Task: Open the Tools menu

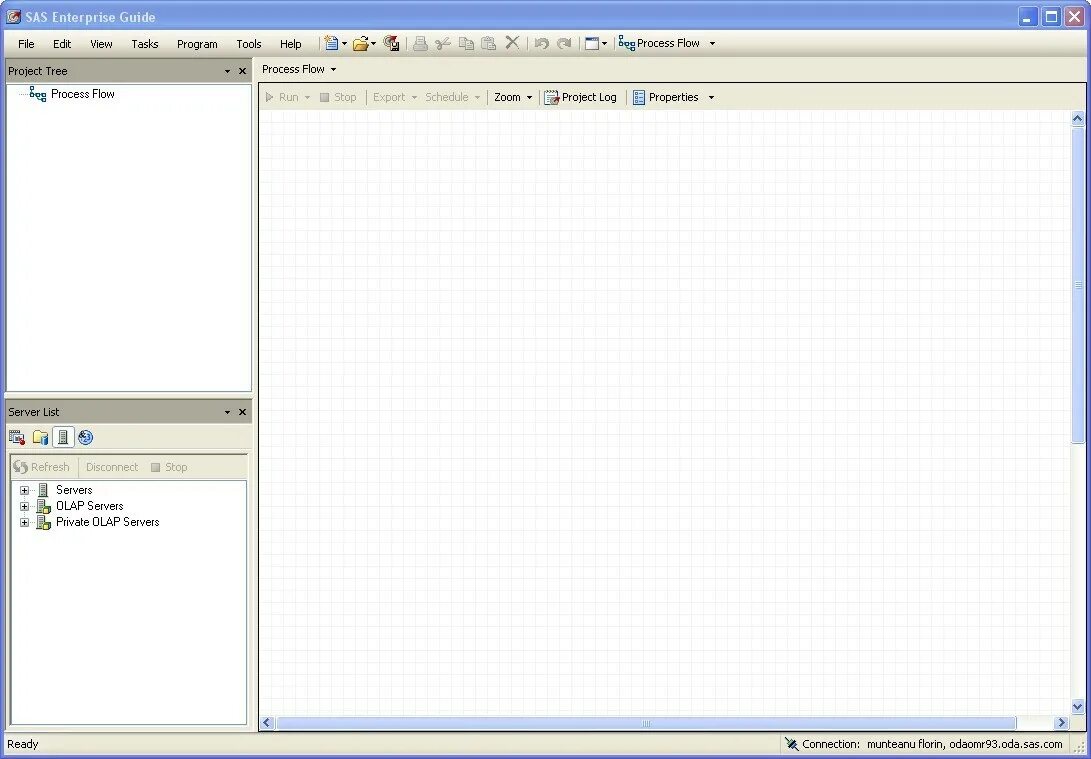Action: [248, 44]
